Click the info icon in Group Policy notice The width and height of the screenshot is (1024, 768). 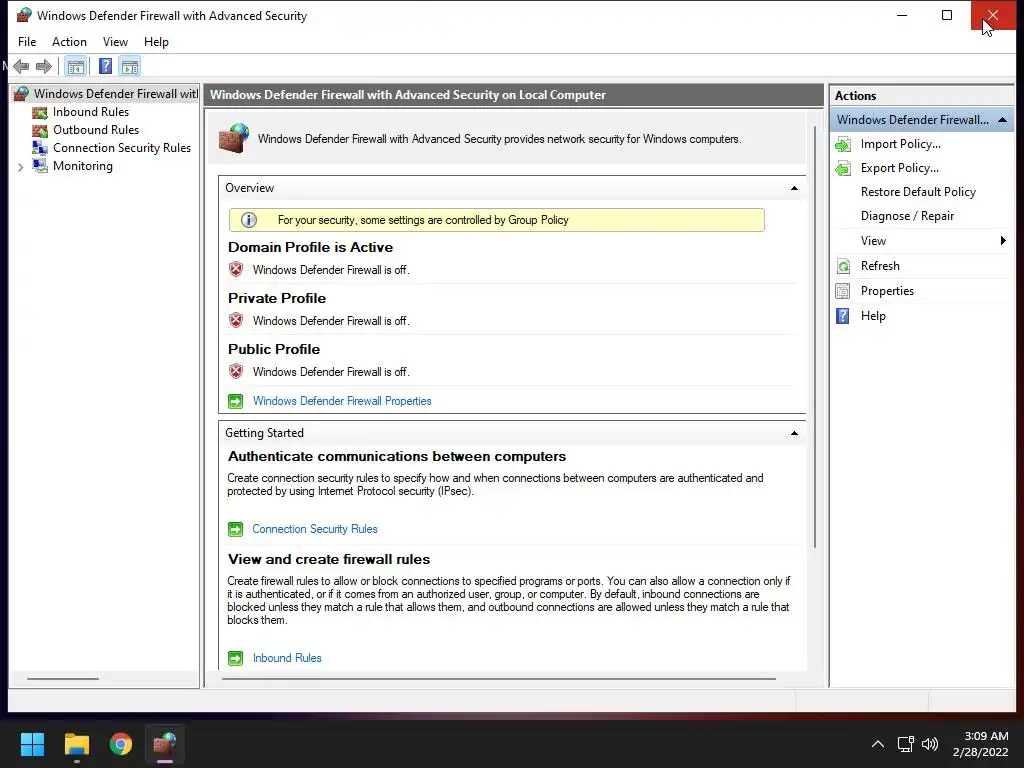tap(248, 220)
